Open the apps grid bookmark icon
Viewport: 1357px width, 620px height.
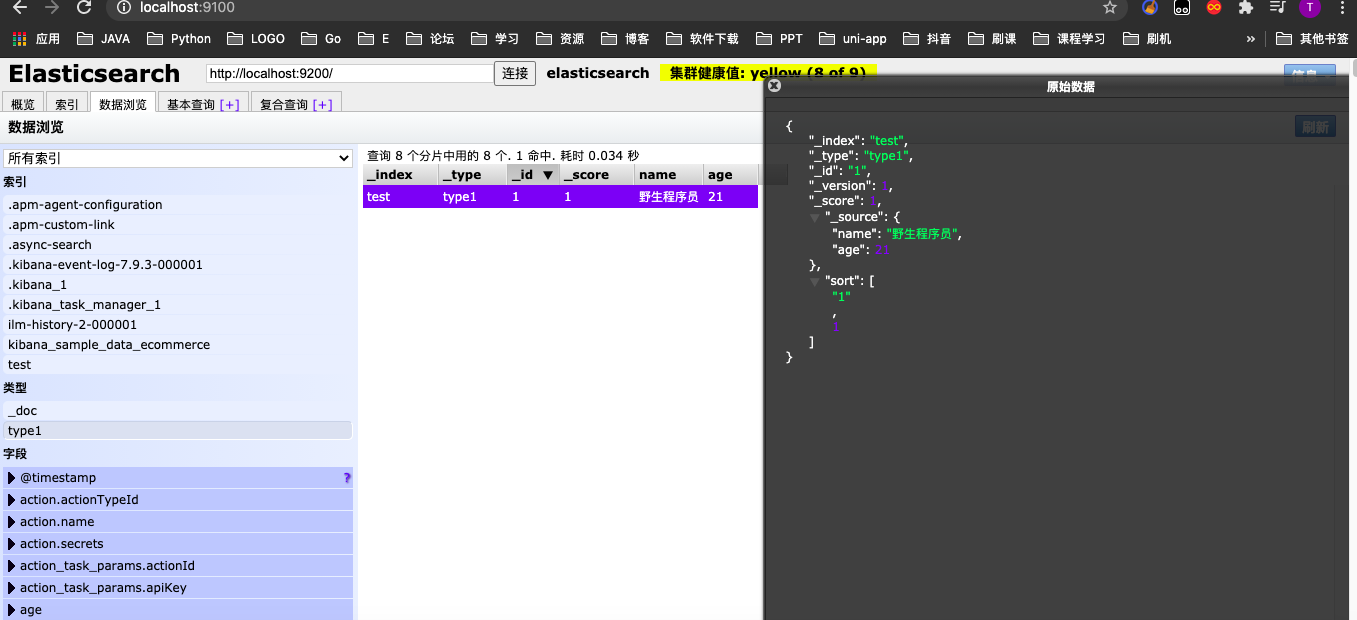pyautogui.click(x=19, y=39)
